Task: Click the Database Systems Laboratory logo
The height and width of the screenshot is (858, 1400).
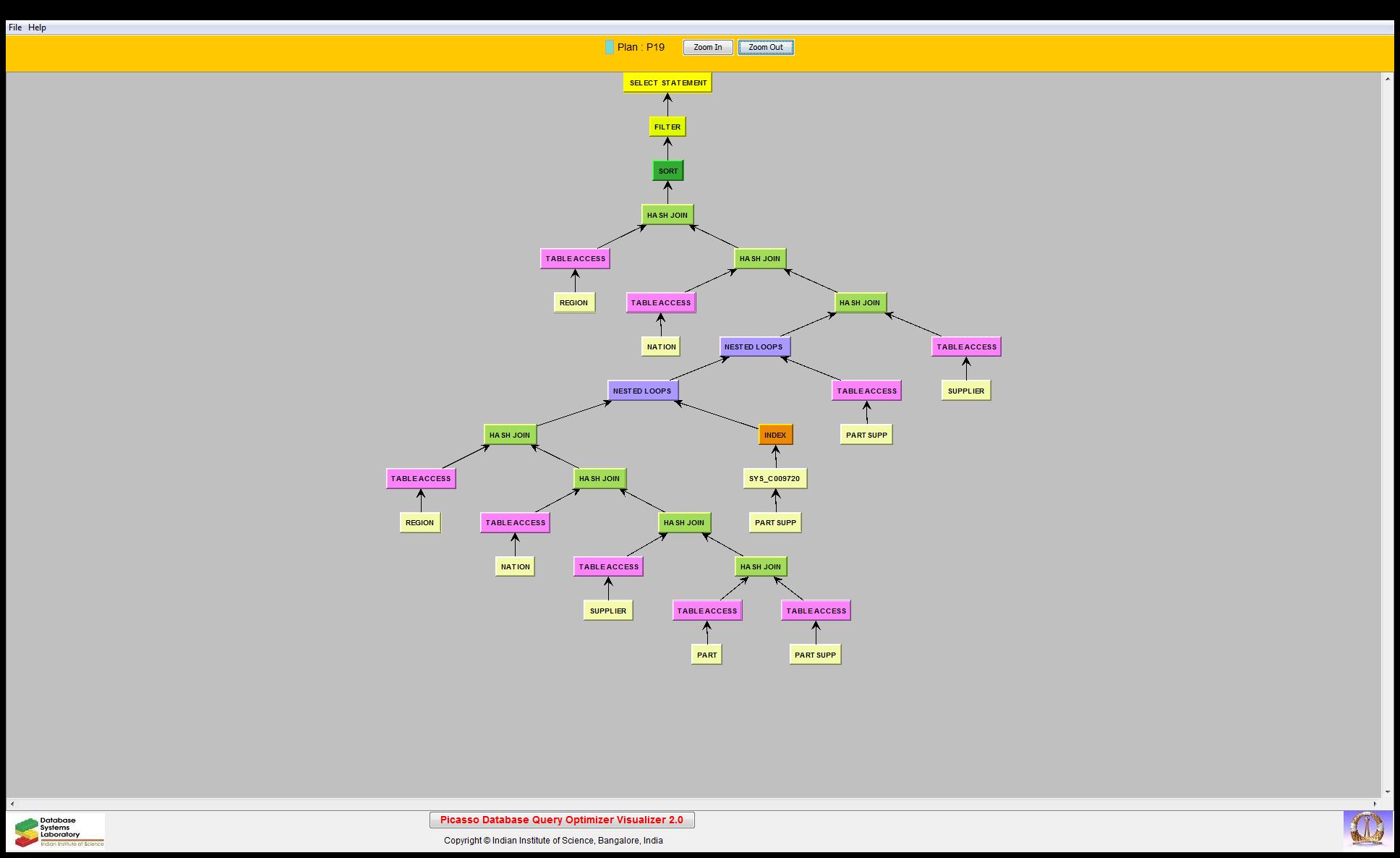Action: [x=59, y=831]
